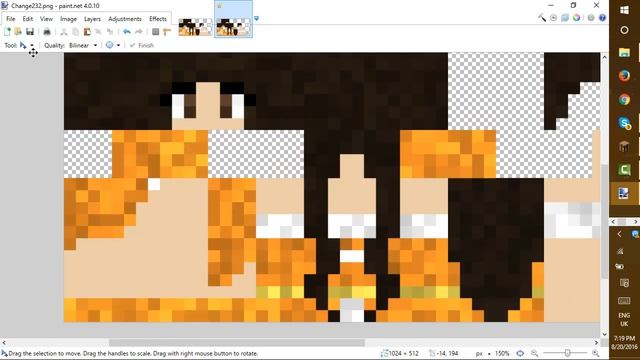Image resolution: width=640 pixels, height=360 pixels.
Task: Click the vertical scrollbar thumb
Action: pyautogui.click(x=604, y=221)
